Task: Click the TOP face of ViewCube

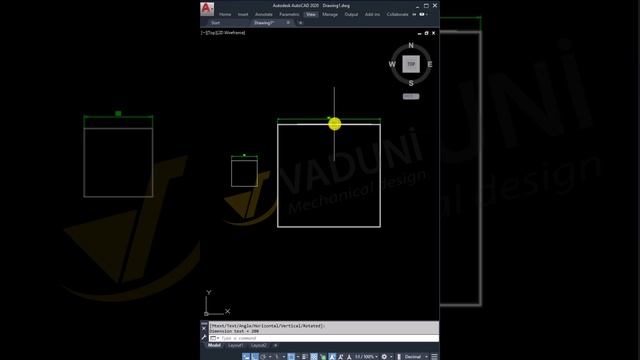Action: pos(411,64)
